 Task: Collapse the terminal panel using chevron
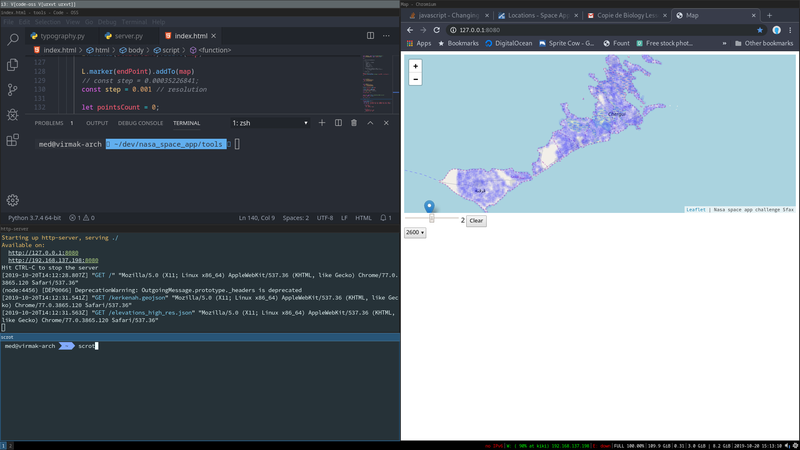tap(370, 123)
